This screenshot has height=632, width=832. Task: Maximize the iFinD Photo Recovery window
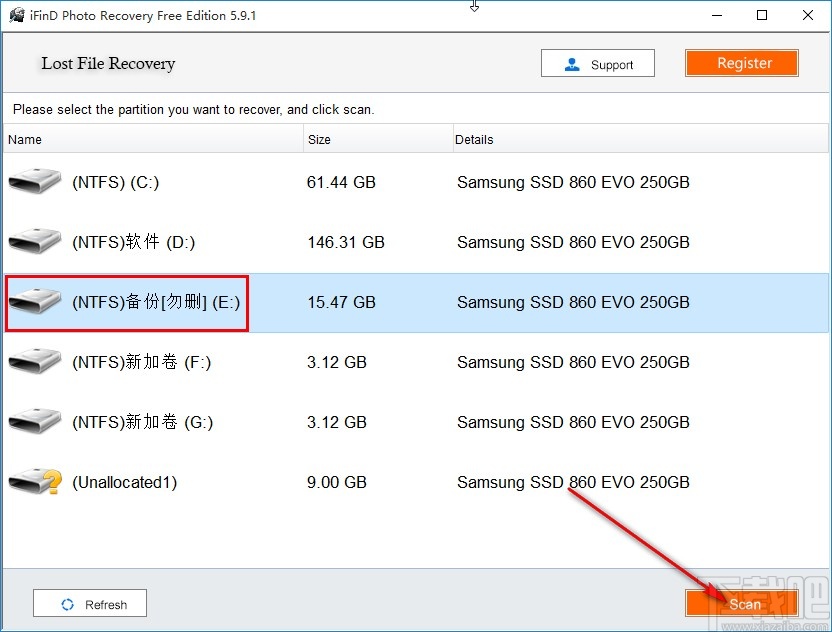[x=762, y=15]
